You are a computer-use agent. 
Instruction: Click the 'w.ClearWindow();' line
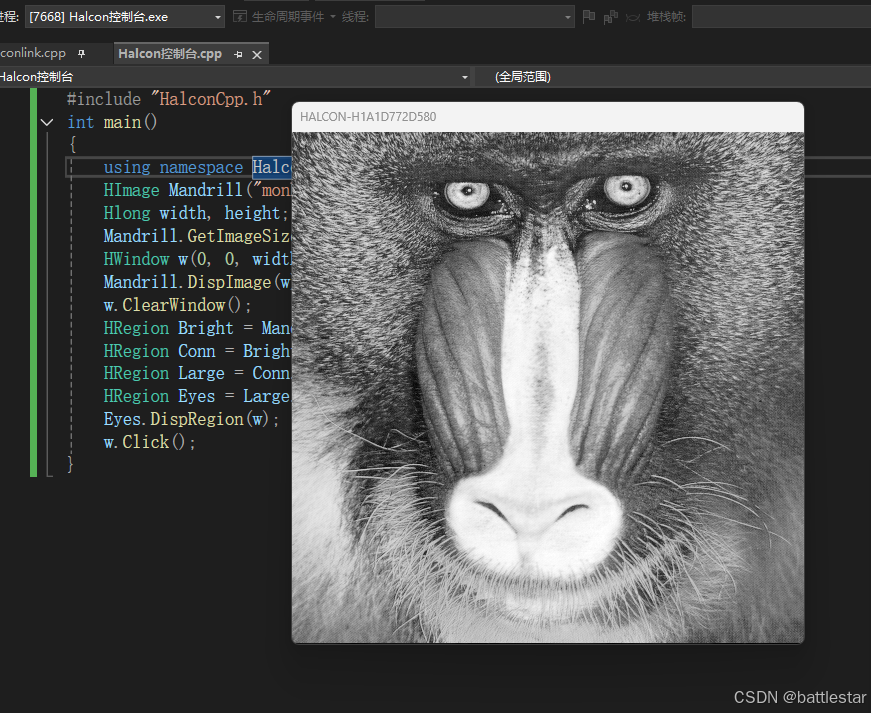[178, 305]
